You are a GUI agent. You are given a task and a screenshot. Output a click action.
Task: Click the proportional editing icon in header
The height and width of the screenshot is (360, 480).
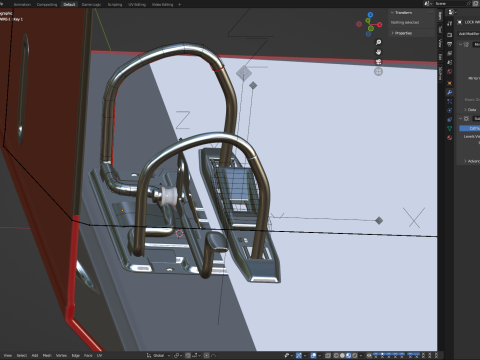pyautogui.click(x=207, y=355)
